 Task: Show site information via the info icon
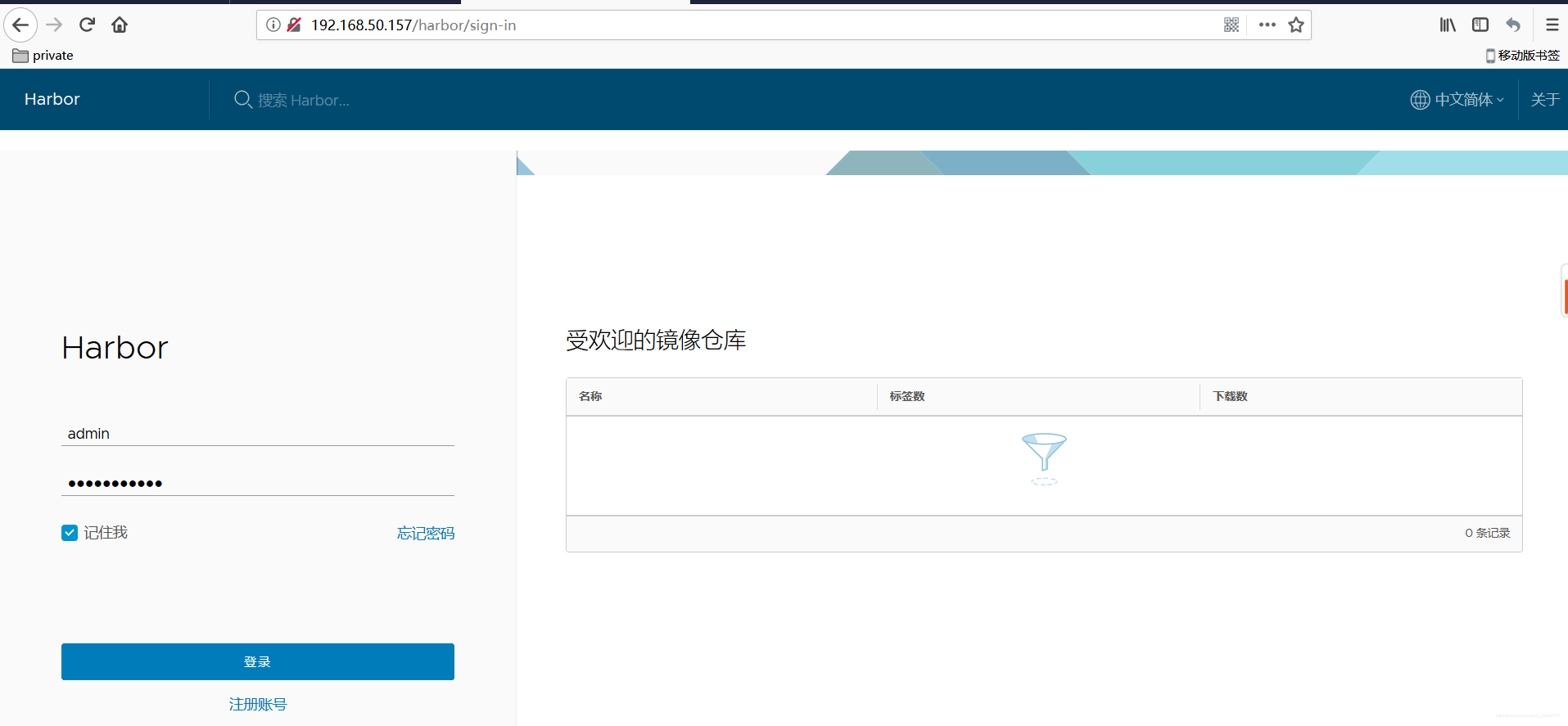point(273,25)
